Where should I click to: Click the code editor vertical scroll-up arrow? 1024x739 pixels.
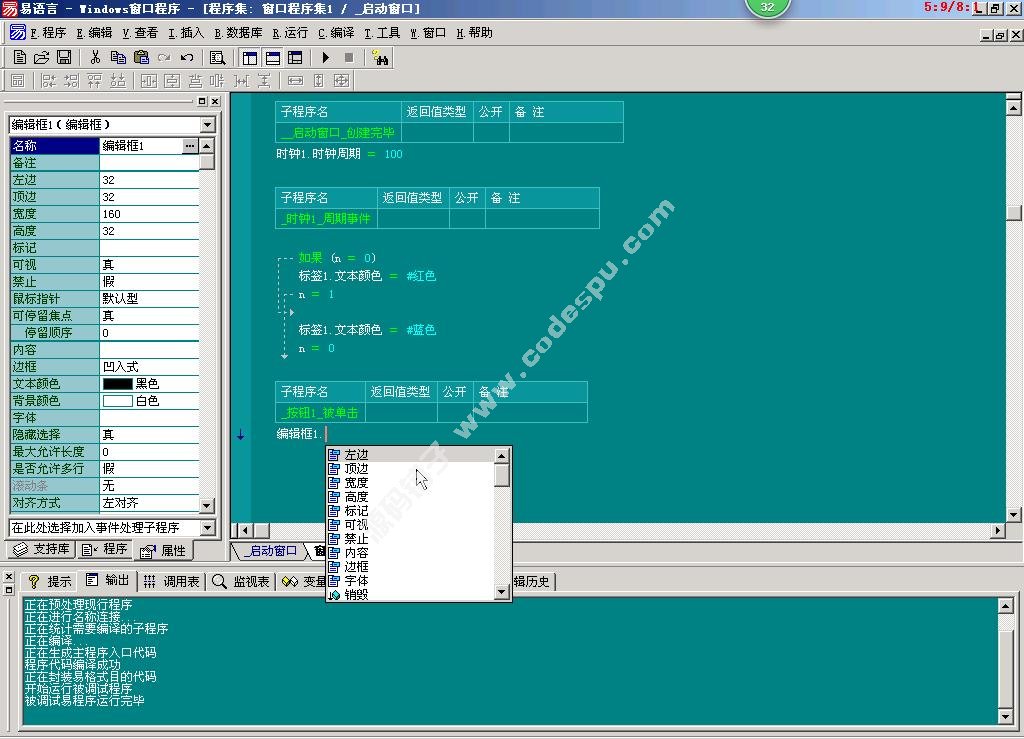(1014, 106)
